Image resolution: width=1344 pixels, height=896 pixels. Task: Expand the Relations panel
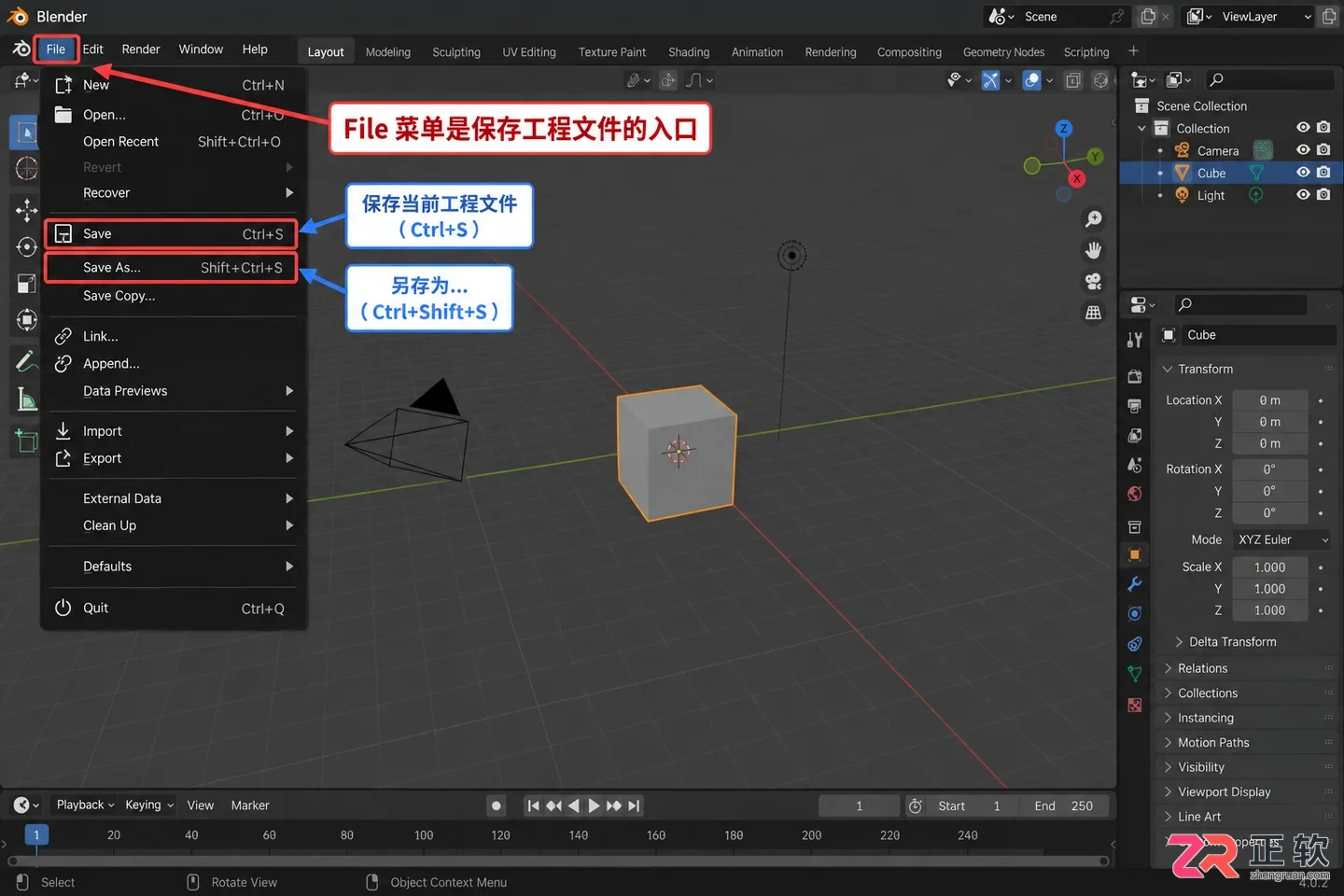(x=1202, y=668)
